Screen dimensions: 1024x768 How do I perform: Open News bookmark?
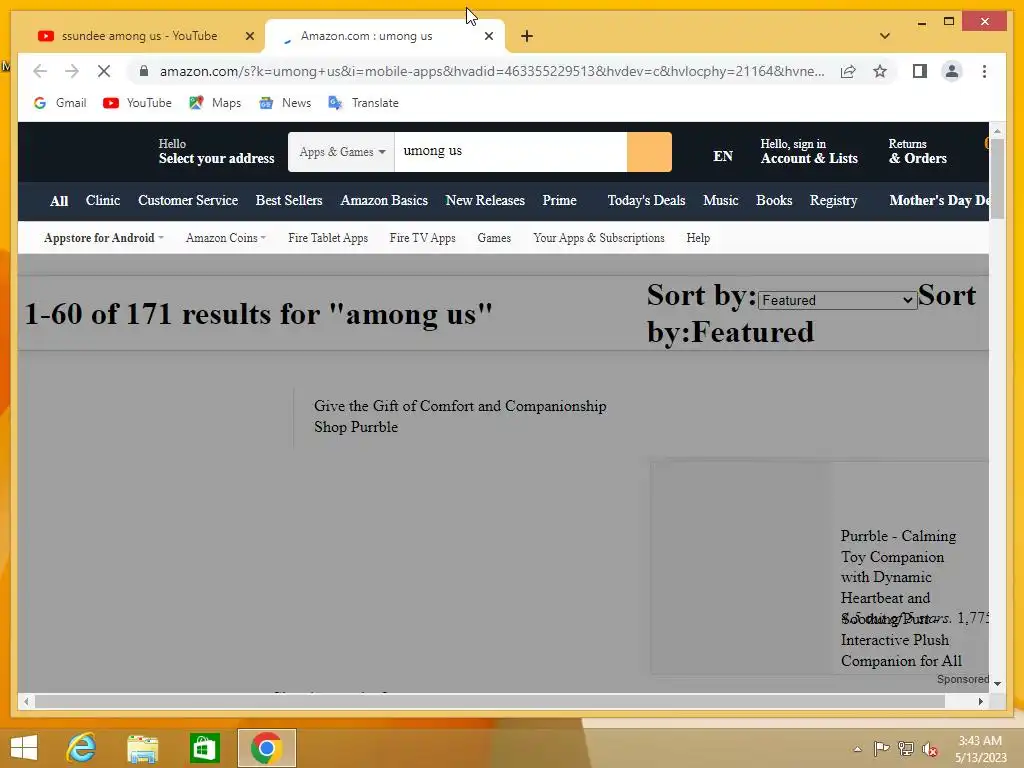coord(285,103)
